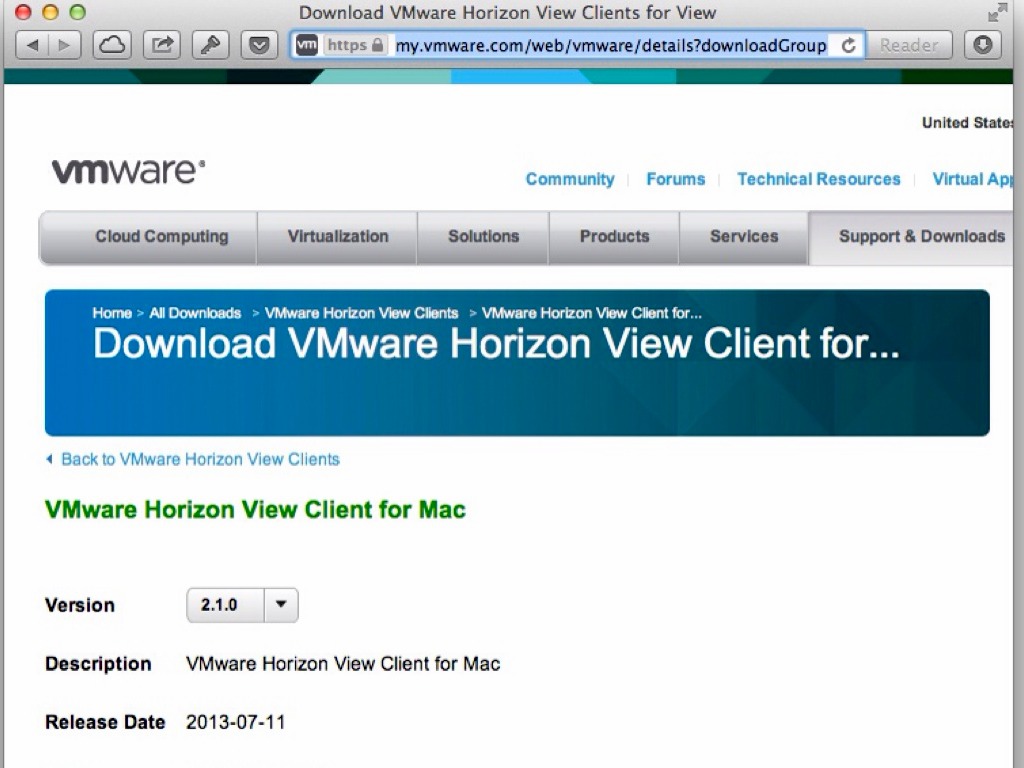The width and height of the screenshot is (1024, 768).
Task: Click All Downloads breadcrumb link
Action: pos(195,313)
